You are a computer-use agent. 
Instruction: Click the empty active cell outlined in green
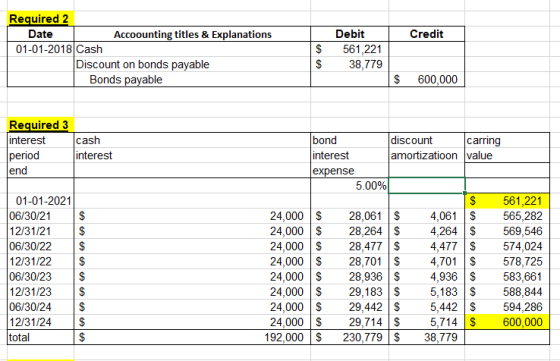click(426, 186)
